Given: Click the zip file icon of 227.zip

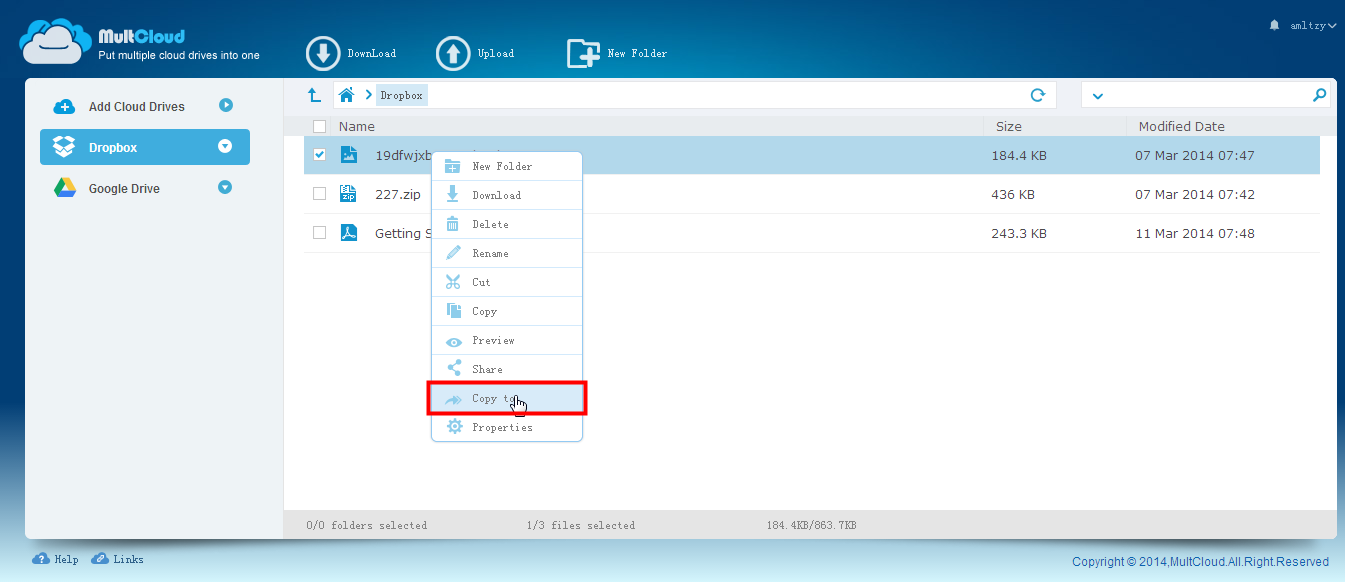Looking at the screenshot, I should coord(348,194).
